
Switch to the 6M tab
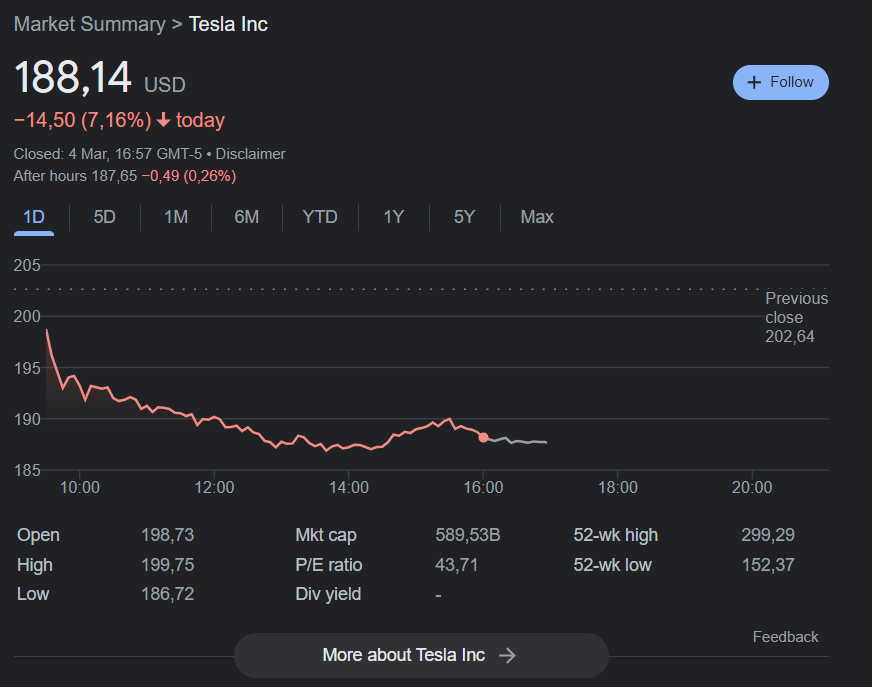246,217
